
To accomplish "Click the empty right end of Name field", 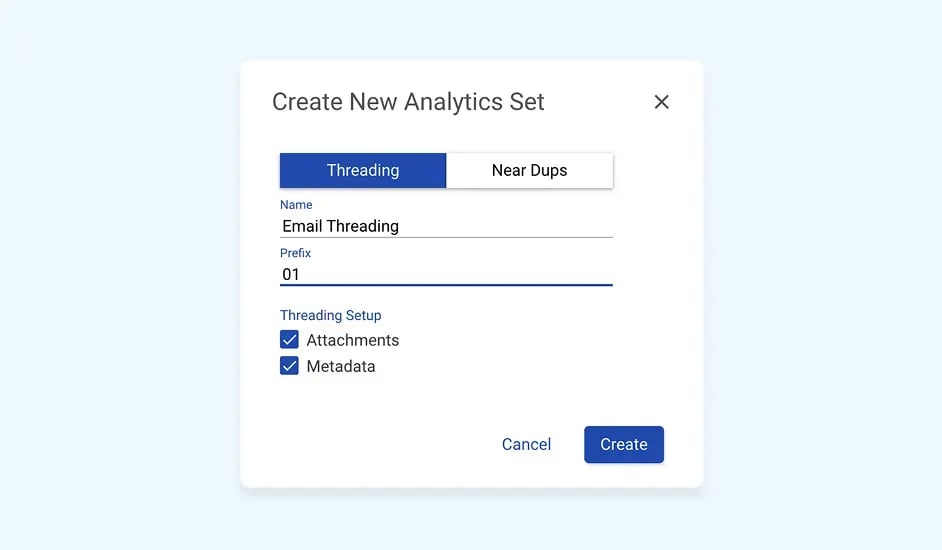I will 560,226.
